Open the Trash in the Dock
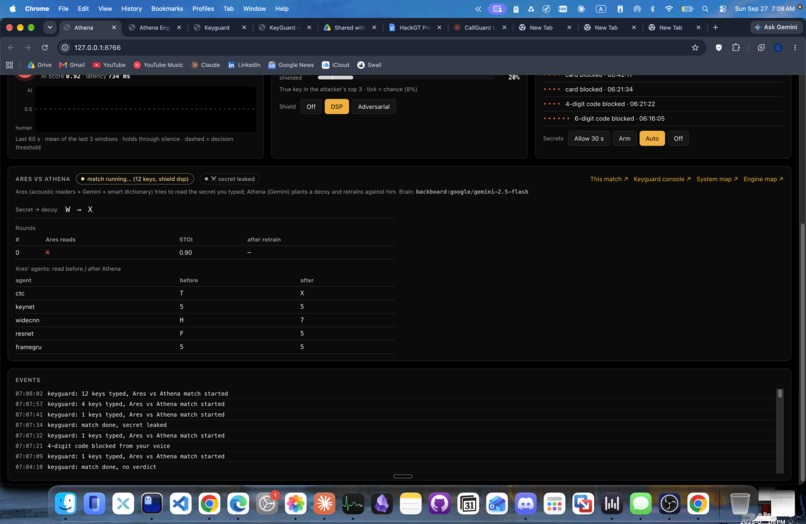 (740, 503)
